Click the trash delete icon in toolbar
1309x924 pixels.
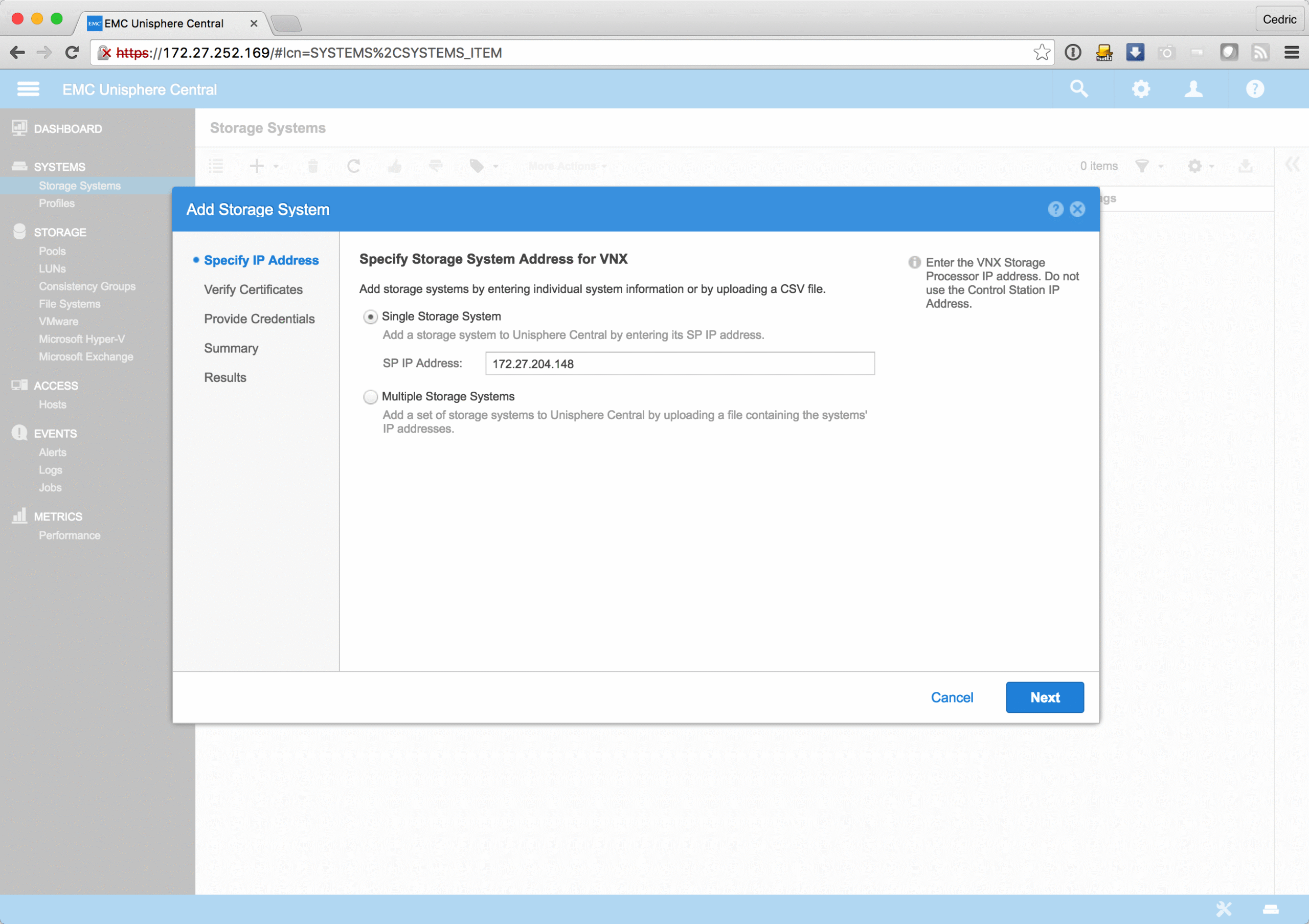(x=312, y=166)
